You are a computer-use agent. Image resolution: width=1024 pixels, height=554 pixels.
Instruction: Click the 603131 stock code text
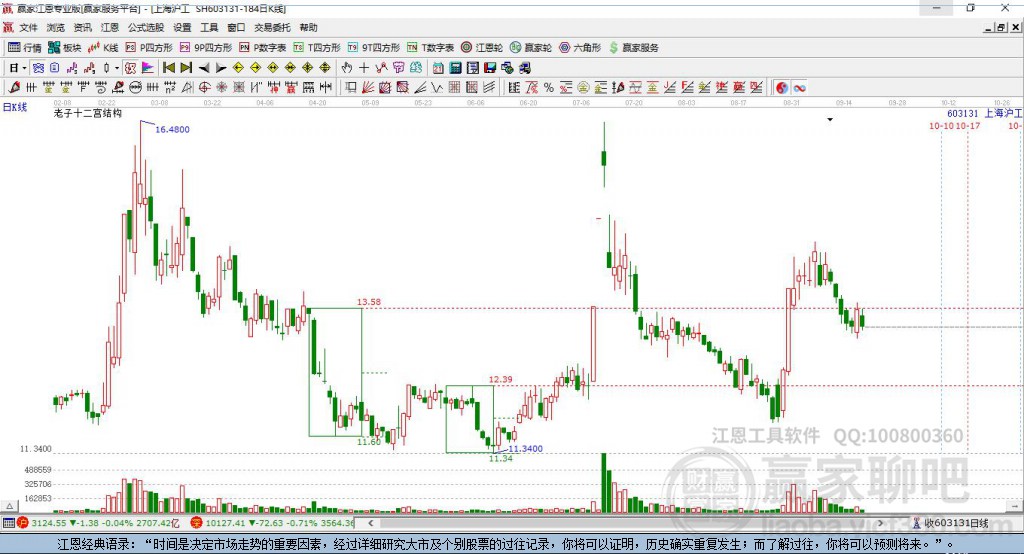[x=963, y=113]
